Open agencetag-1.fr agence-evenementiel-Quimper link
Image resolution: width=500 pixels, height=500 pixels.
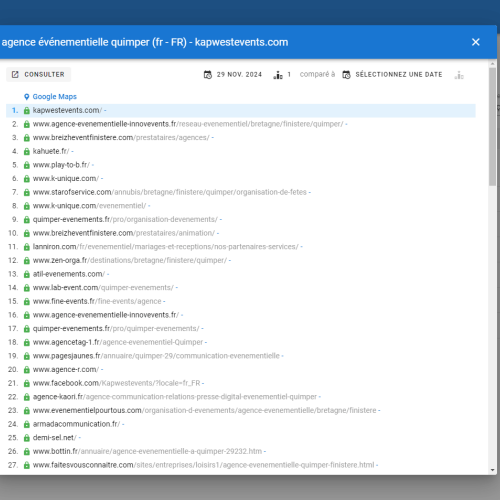(x=118, y=343)
